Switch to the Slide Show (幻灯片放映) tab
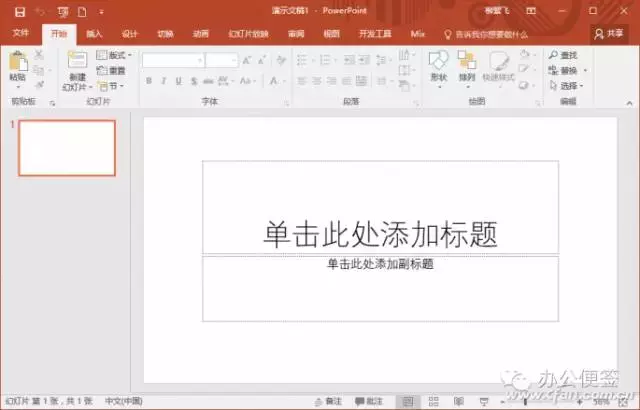 (x=248, y=33)
